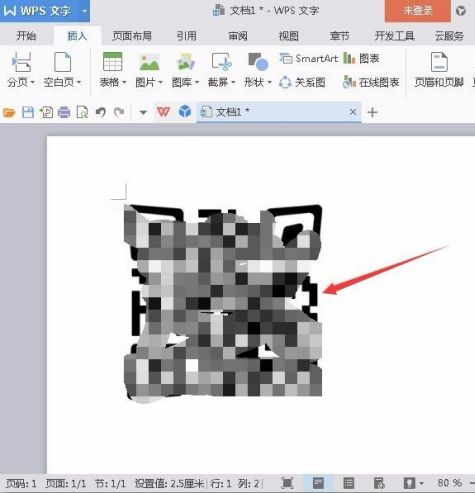475x493 pixels.
Task: Open print preview icon
Action: (x=82, y=113)
